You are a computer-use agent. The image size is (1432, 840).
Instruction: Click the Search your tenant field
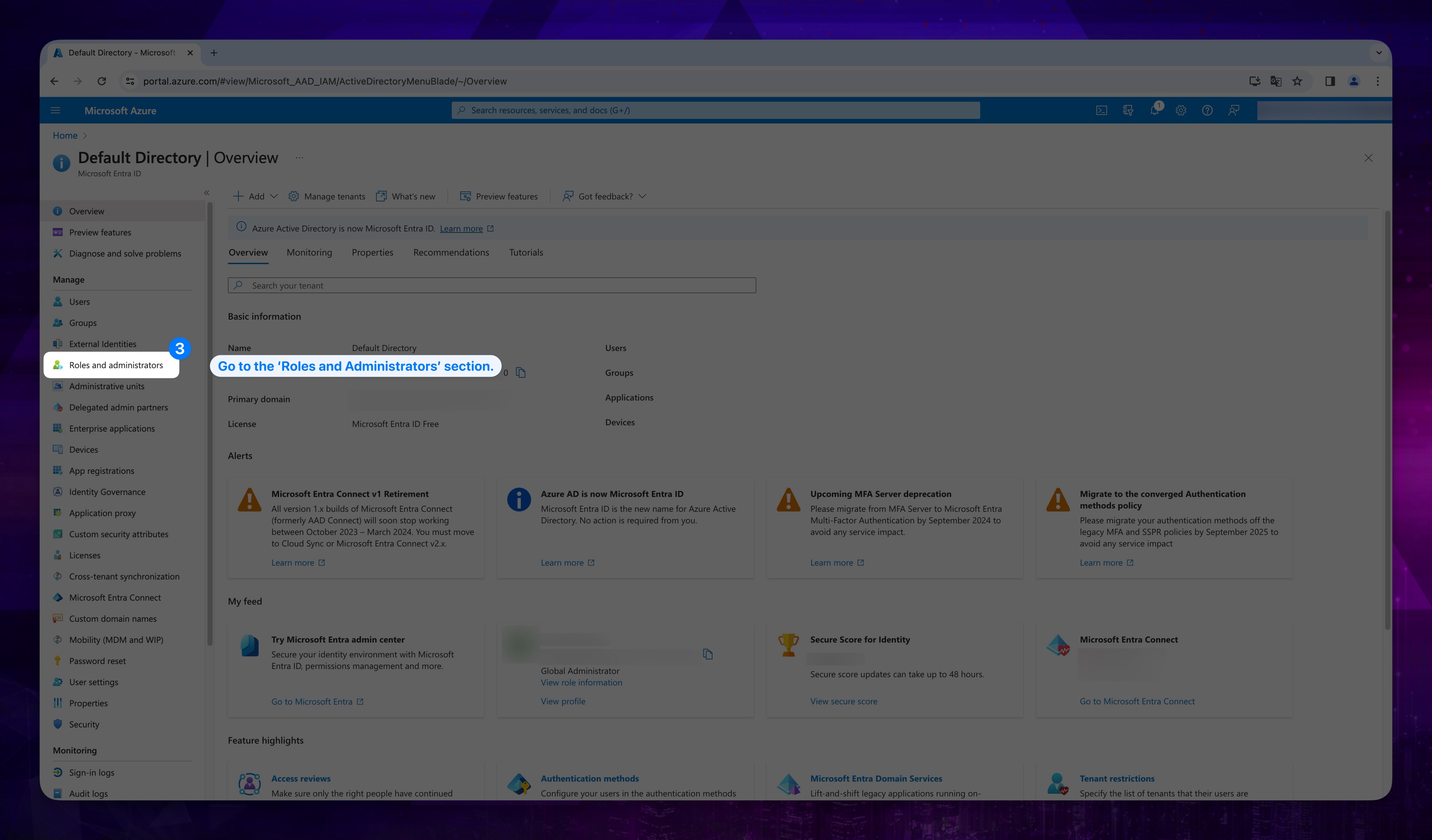tap(492, 285)
